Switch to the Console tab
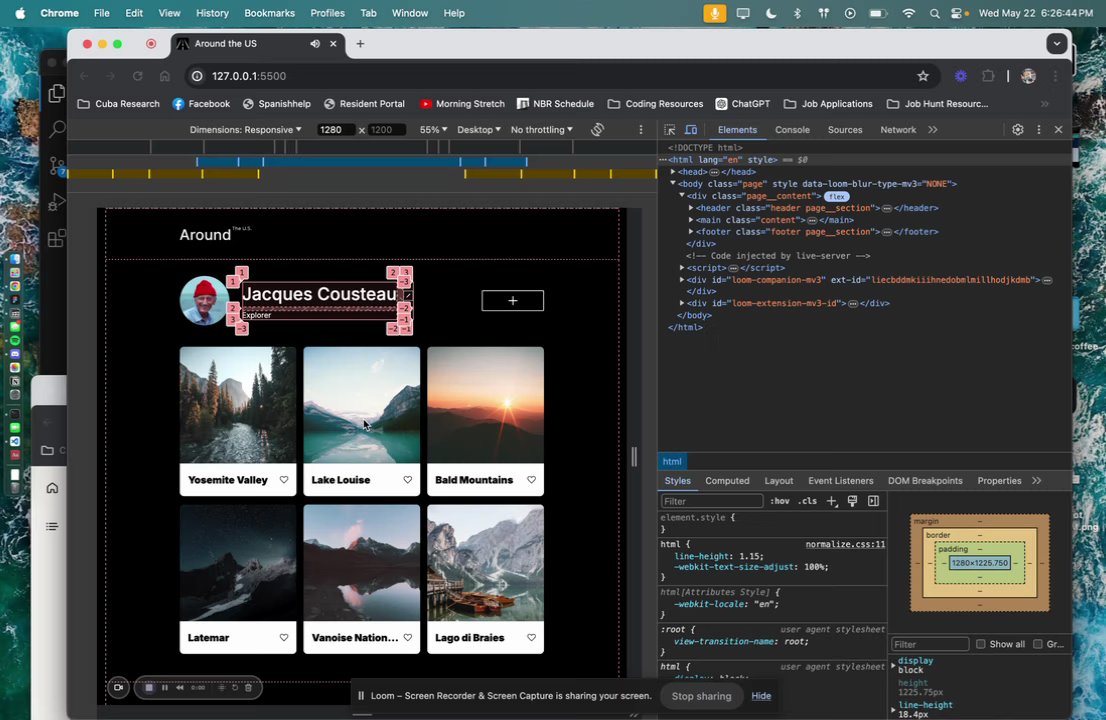 coord(792,130)
